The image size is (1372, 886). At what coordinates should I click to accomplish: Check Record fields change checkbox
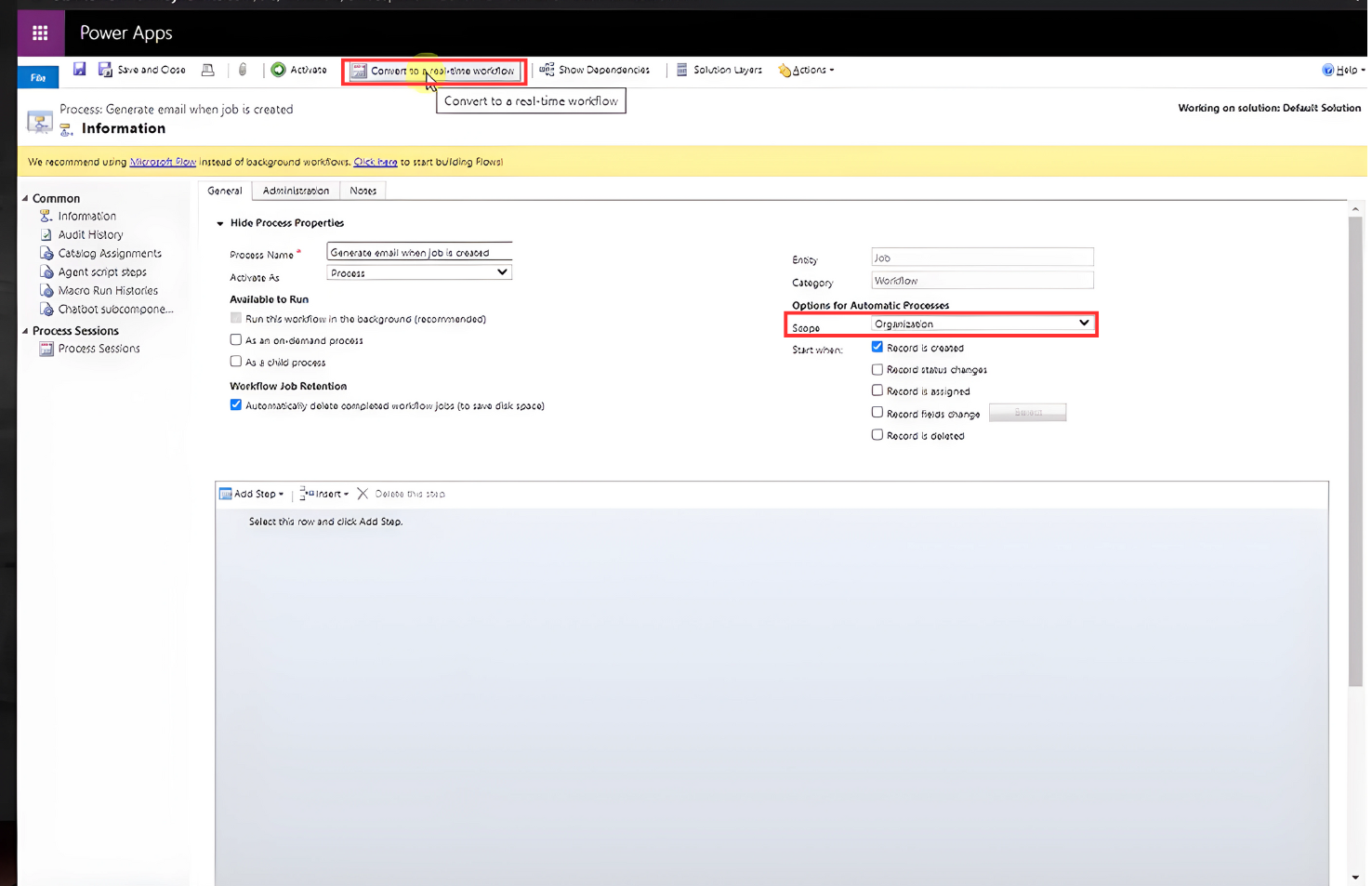(877, 412)
